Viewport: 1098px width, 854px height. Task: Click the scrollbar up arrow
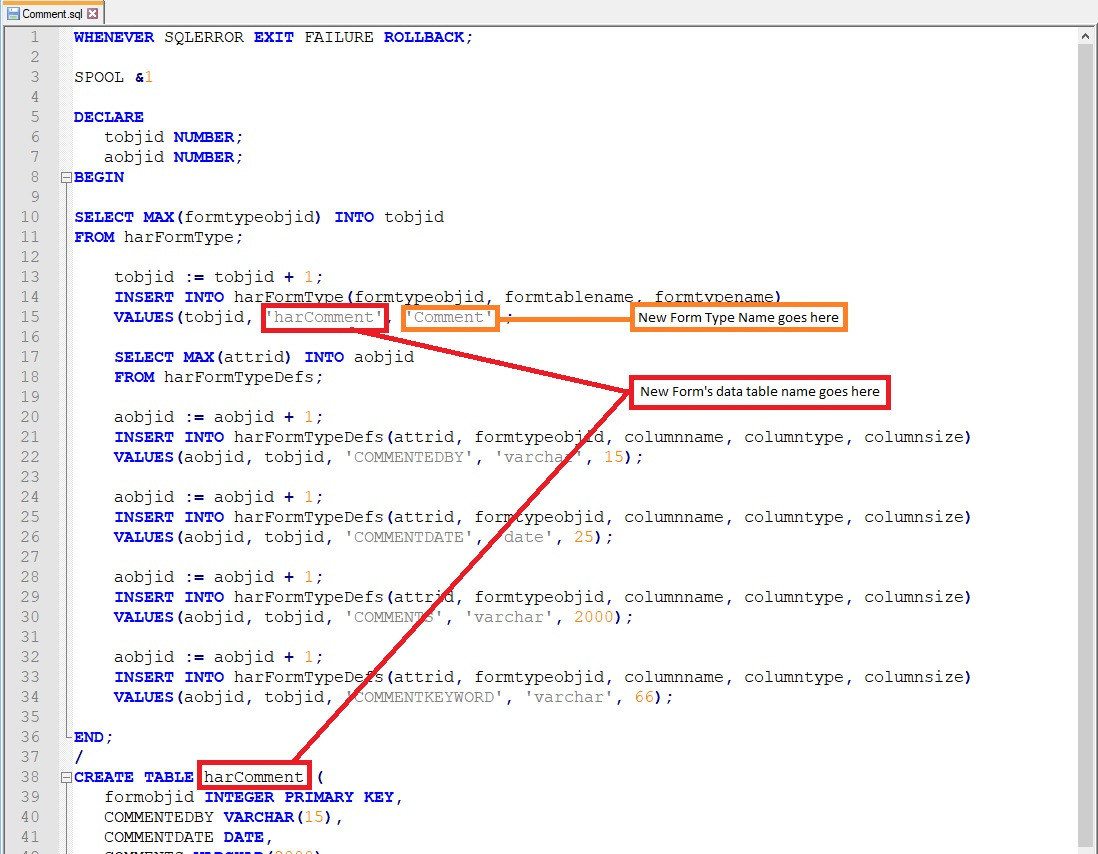click(1088, 36)
